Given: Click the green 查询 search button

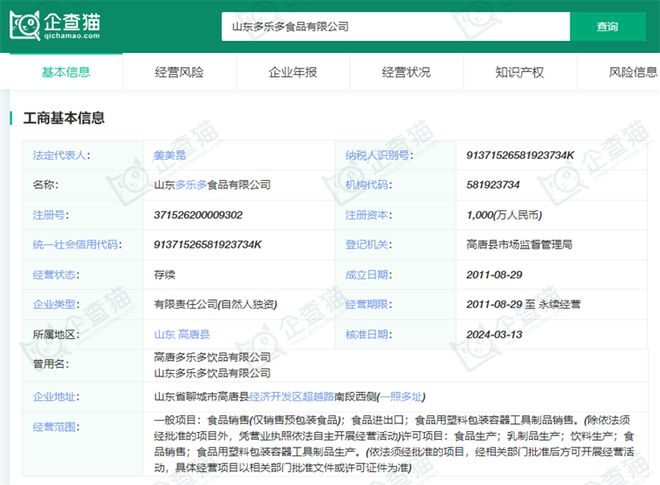Looking at the screenshot, I should [607, 27].
